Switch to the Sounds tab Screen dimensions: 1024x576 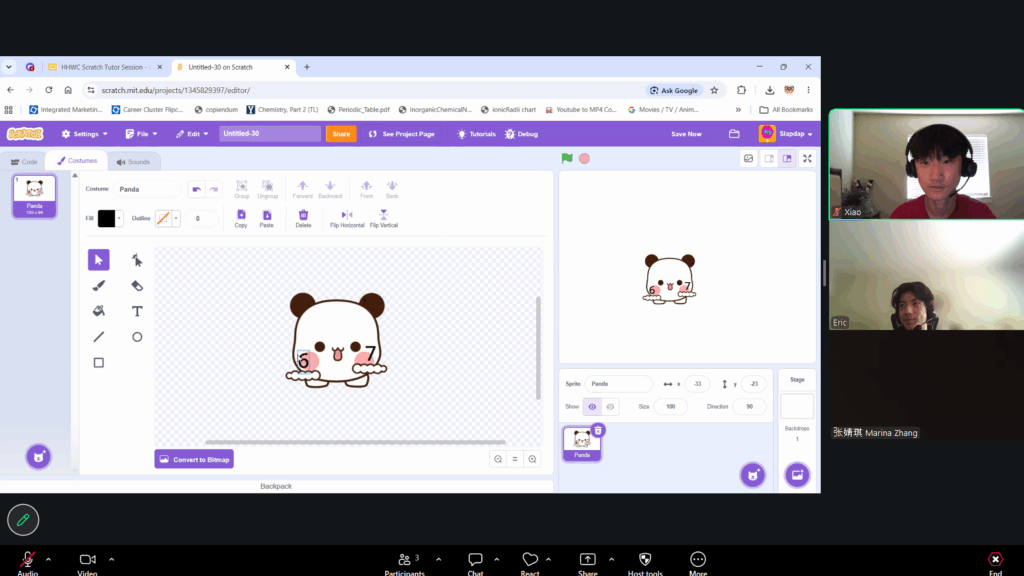[133, 162]
